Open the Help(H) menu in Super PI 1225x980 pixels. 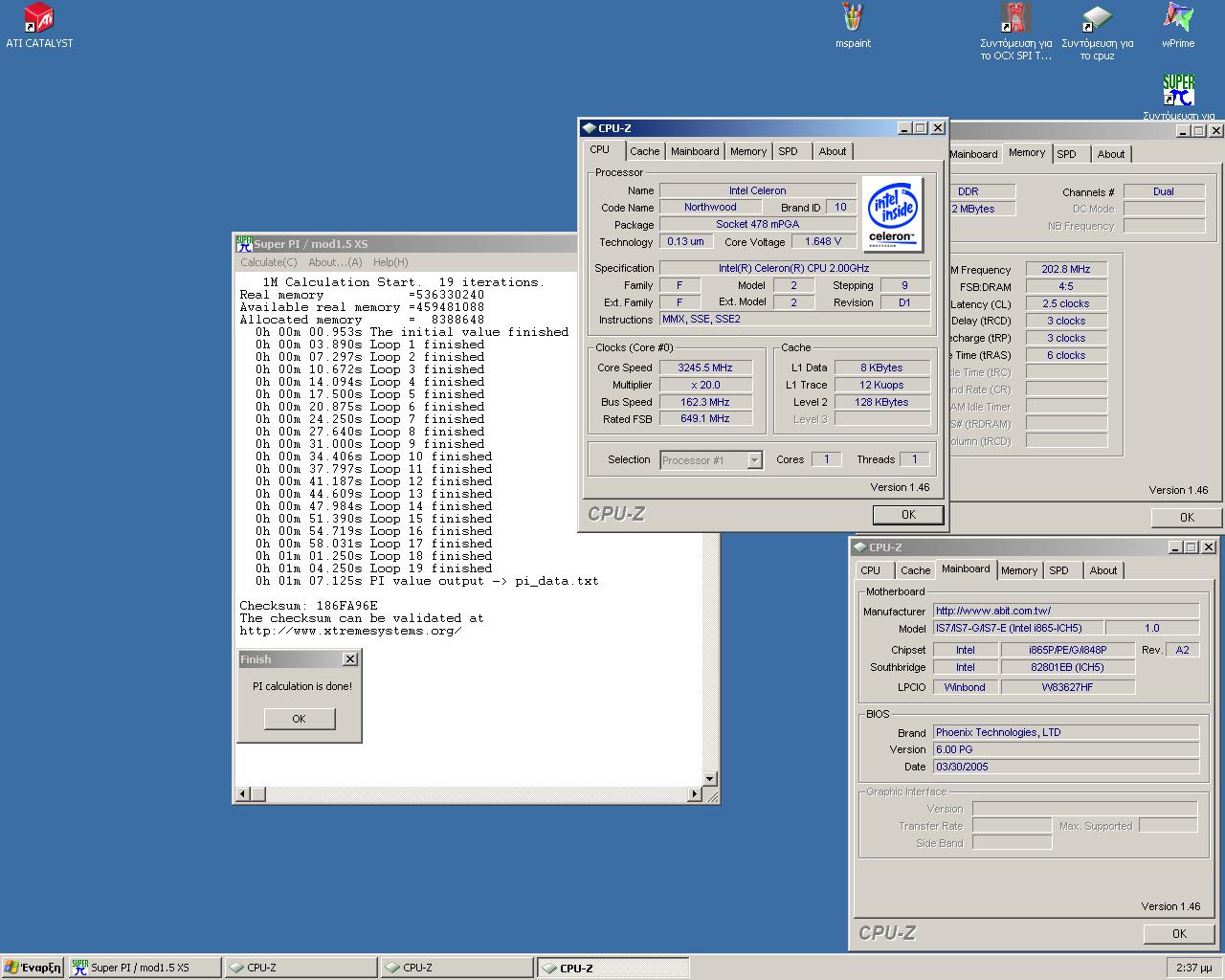(390, 262)
